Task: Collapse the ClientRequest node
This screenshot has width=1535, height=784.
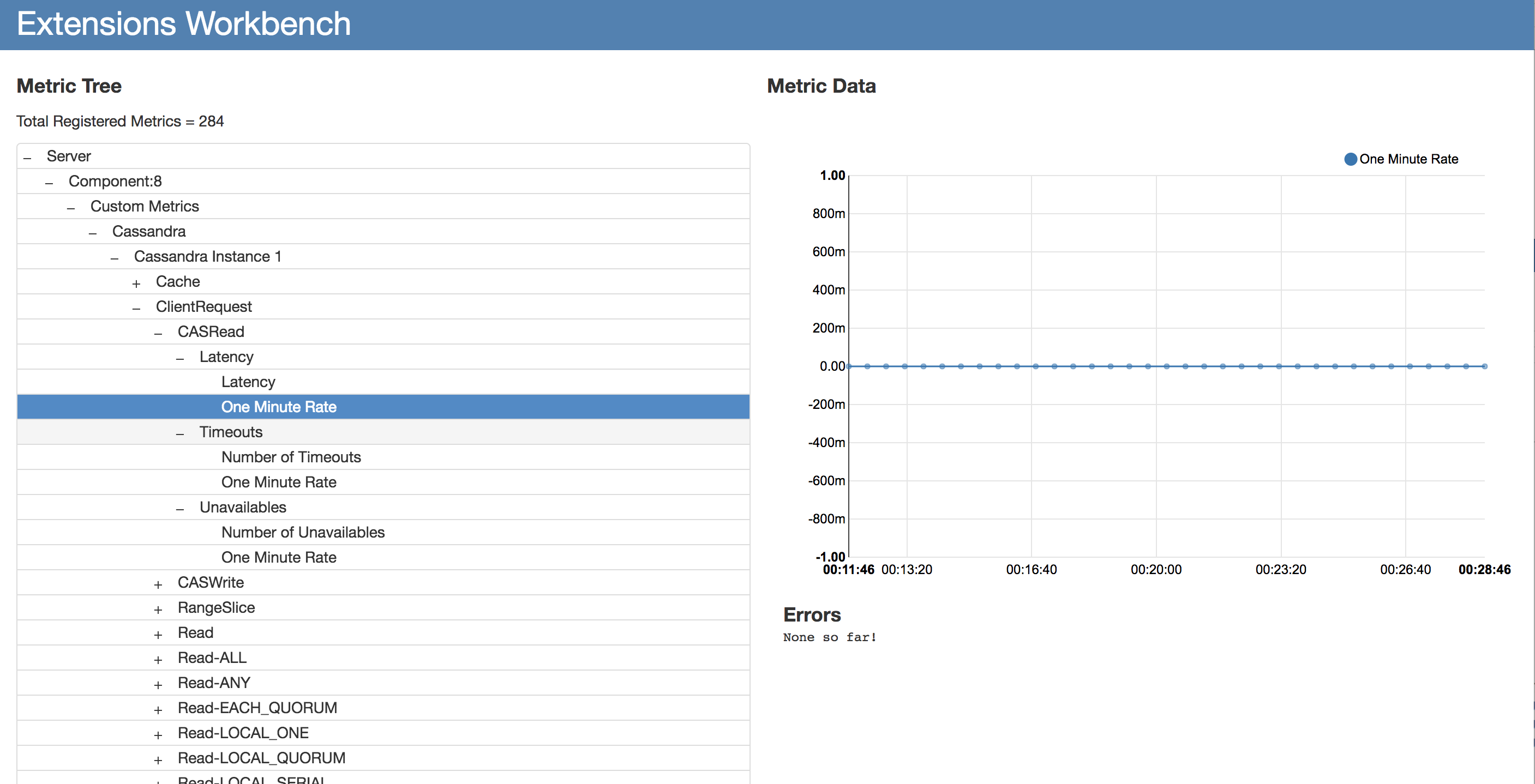Action: point(136,308)
